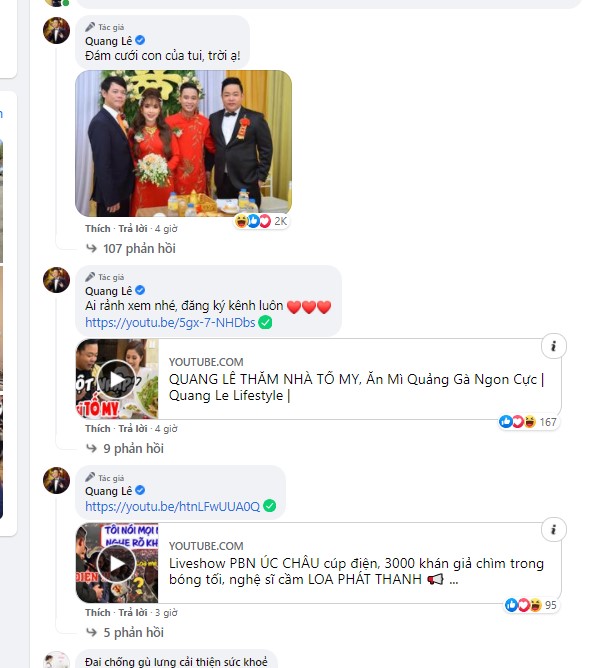Click Trả lời under Tố My video comment
Viewport: 595px width, 668px height.
[132, 429]
